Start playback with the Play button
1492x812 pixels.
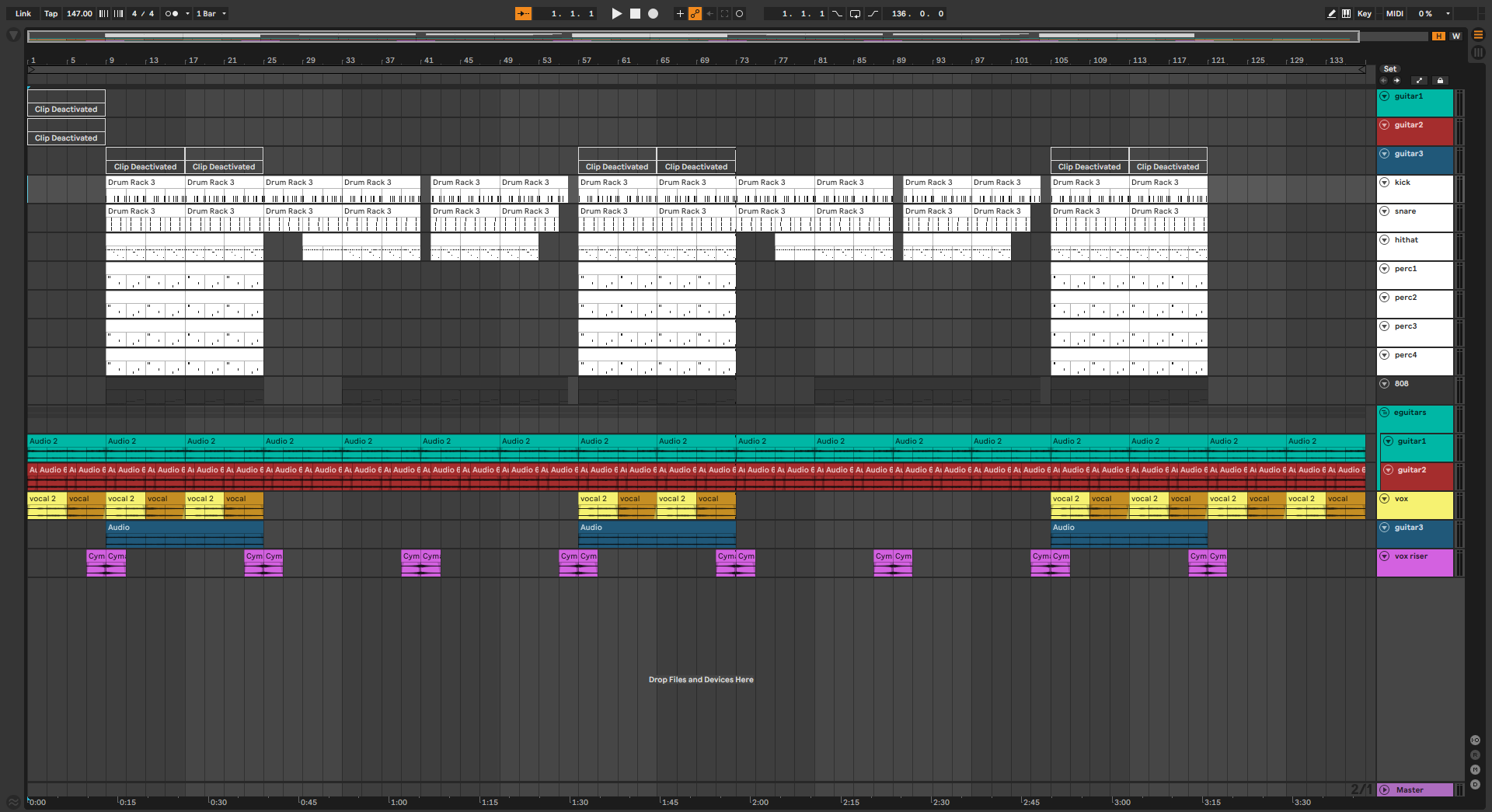616,13
